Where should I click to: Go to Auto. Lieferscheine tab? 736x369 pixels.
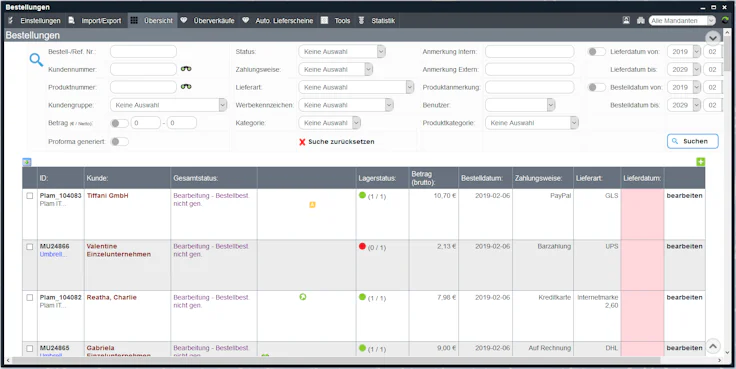(278, 21)
